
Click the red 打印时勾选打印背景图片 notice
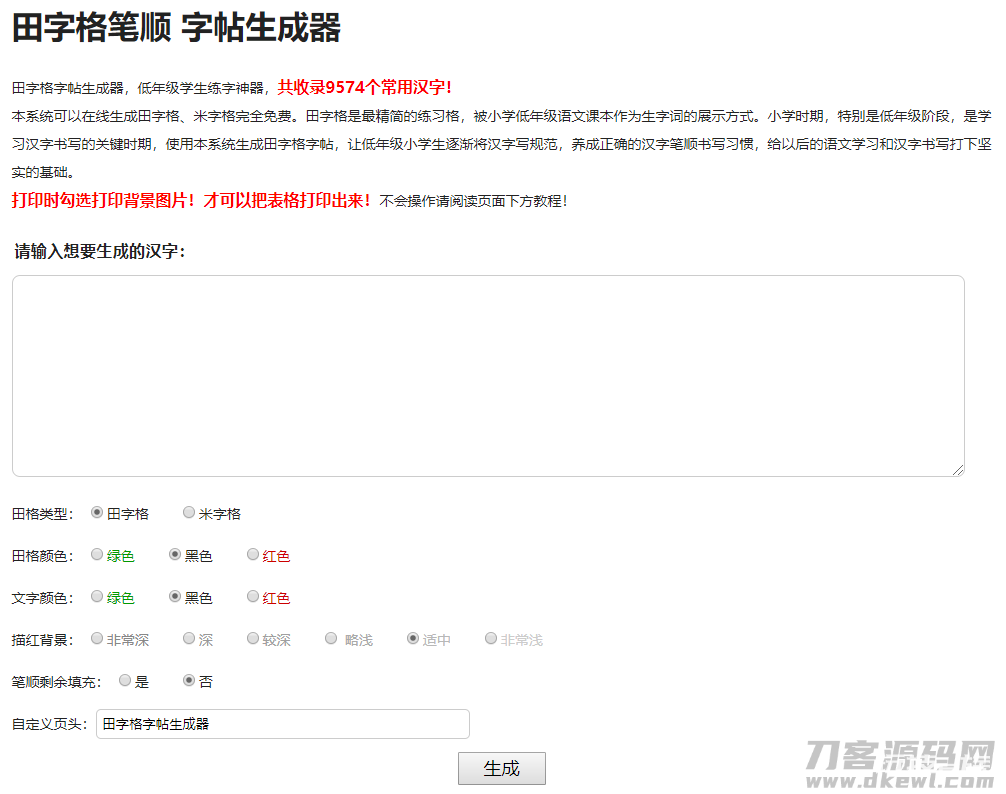(x=191, y=201)
